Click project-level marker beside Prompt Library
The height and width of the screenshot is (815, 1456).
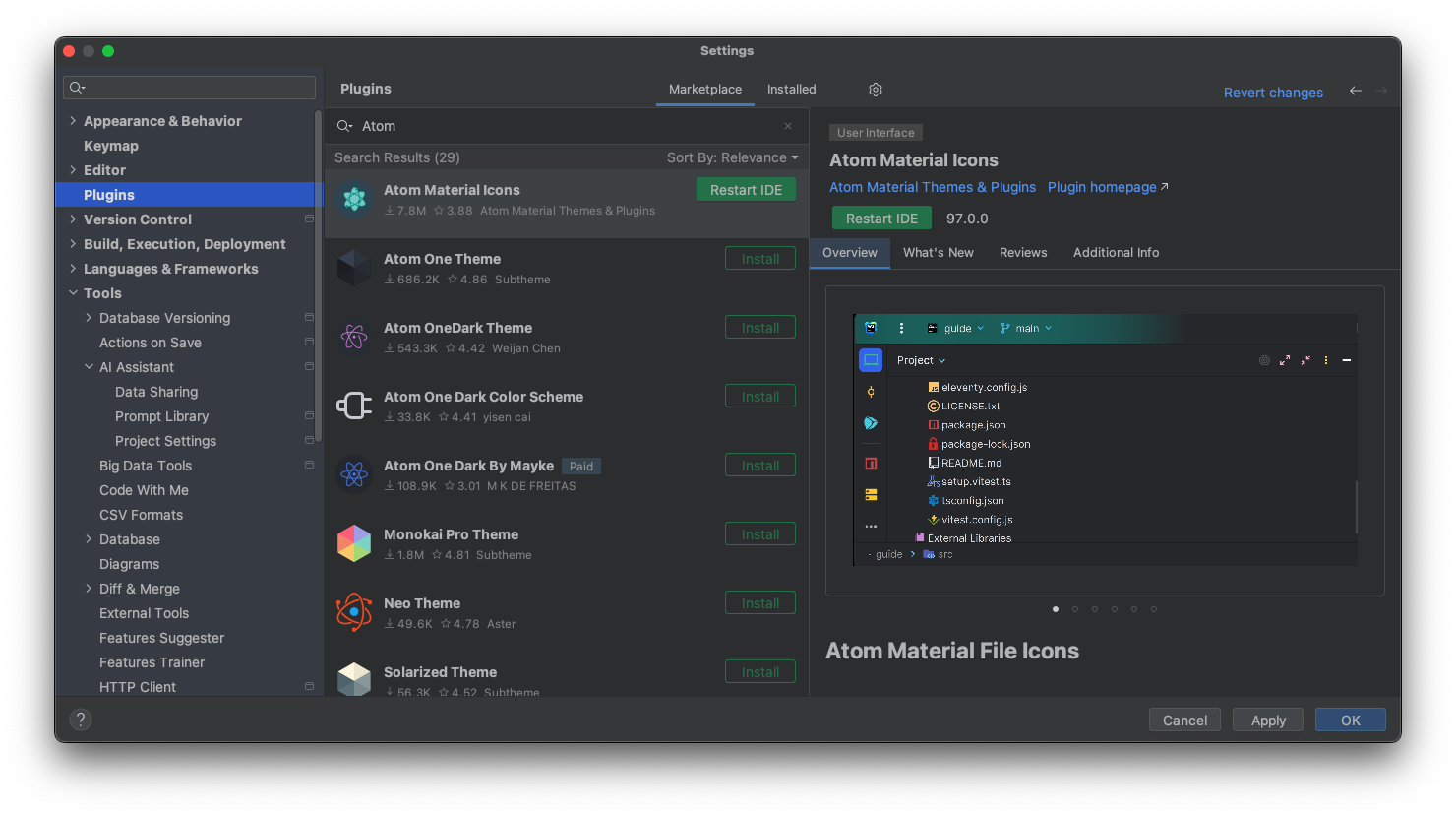[x=309, y=415]
